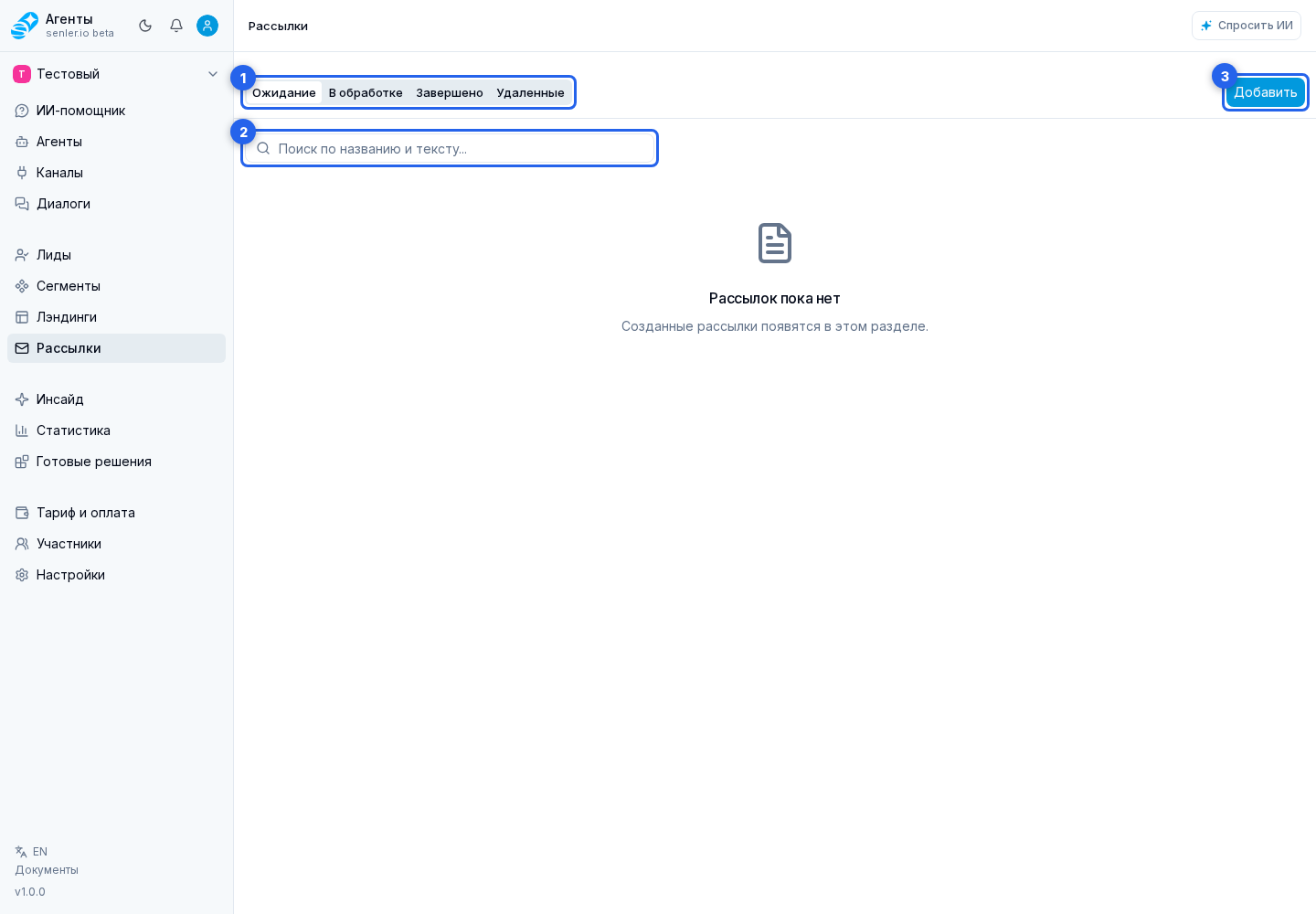Click the Спросить ИИ button
Screen dimensions: 1316x914
tap(1247, 26)
